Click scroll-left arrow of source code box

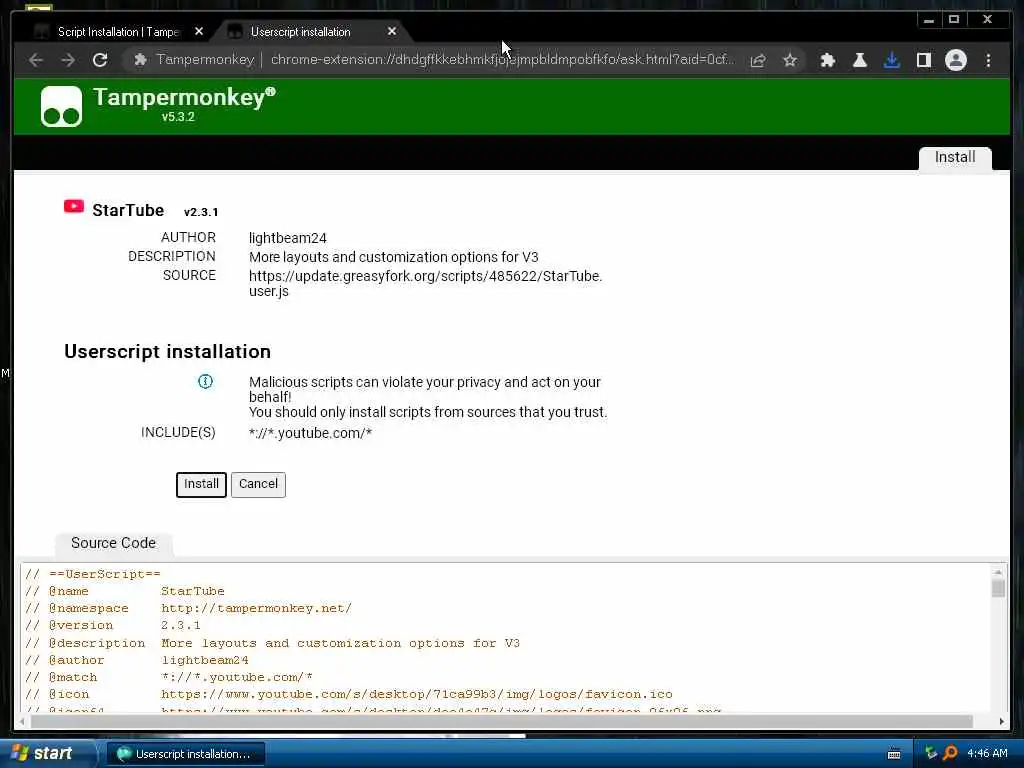pyautogui.click(x=23, y=722)
